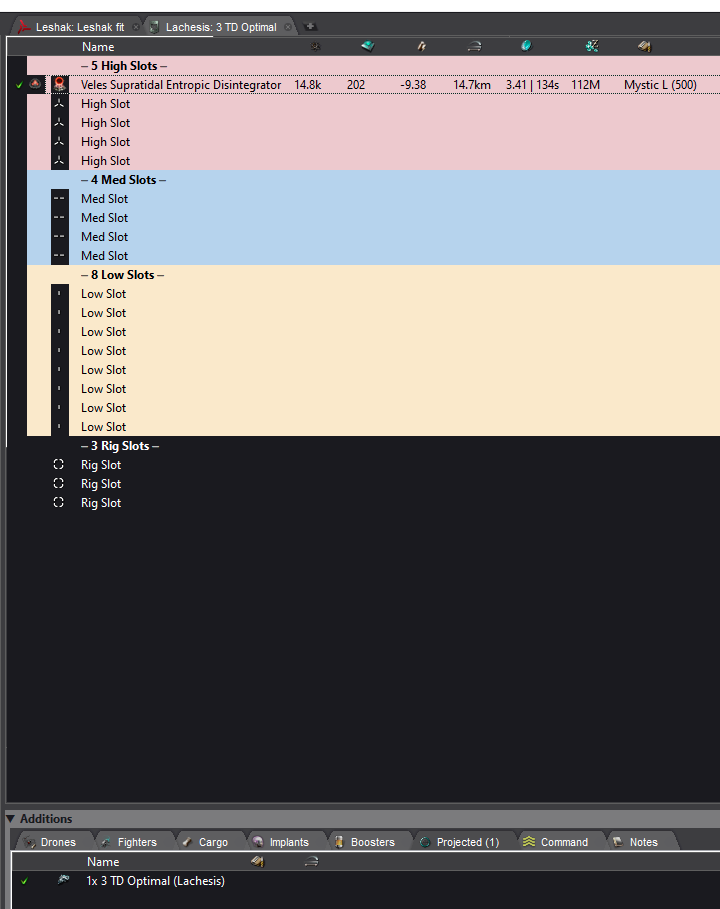Sort by CPU usage column icon in header
This screenshot has height=909, width=720.
[x=368, y=46]
